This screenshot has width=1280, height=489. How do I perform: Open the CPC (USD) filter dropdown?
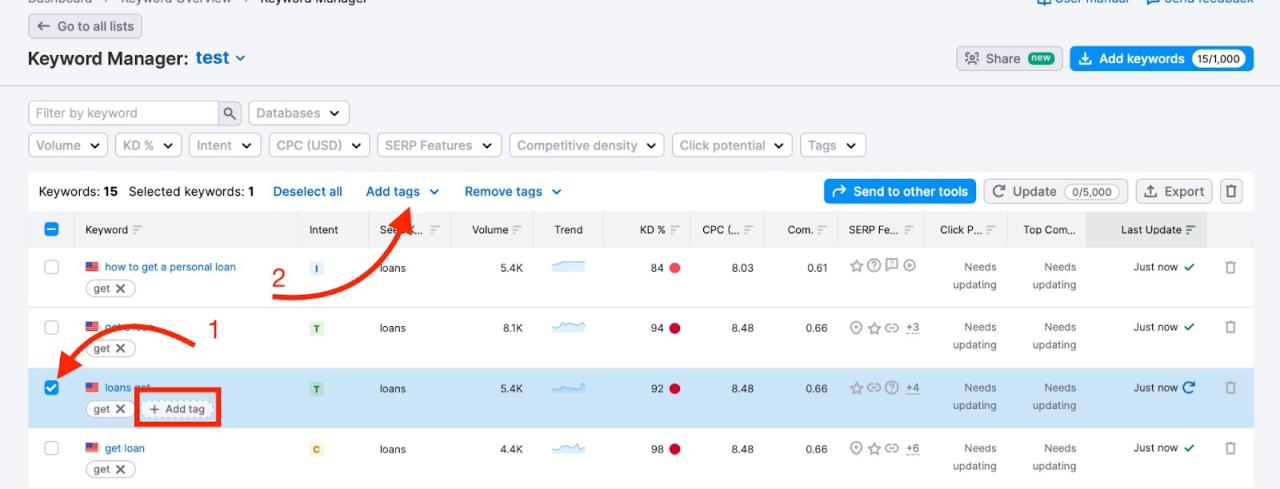click(319, 145)
